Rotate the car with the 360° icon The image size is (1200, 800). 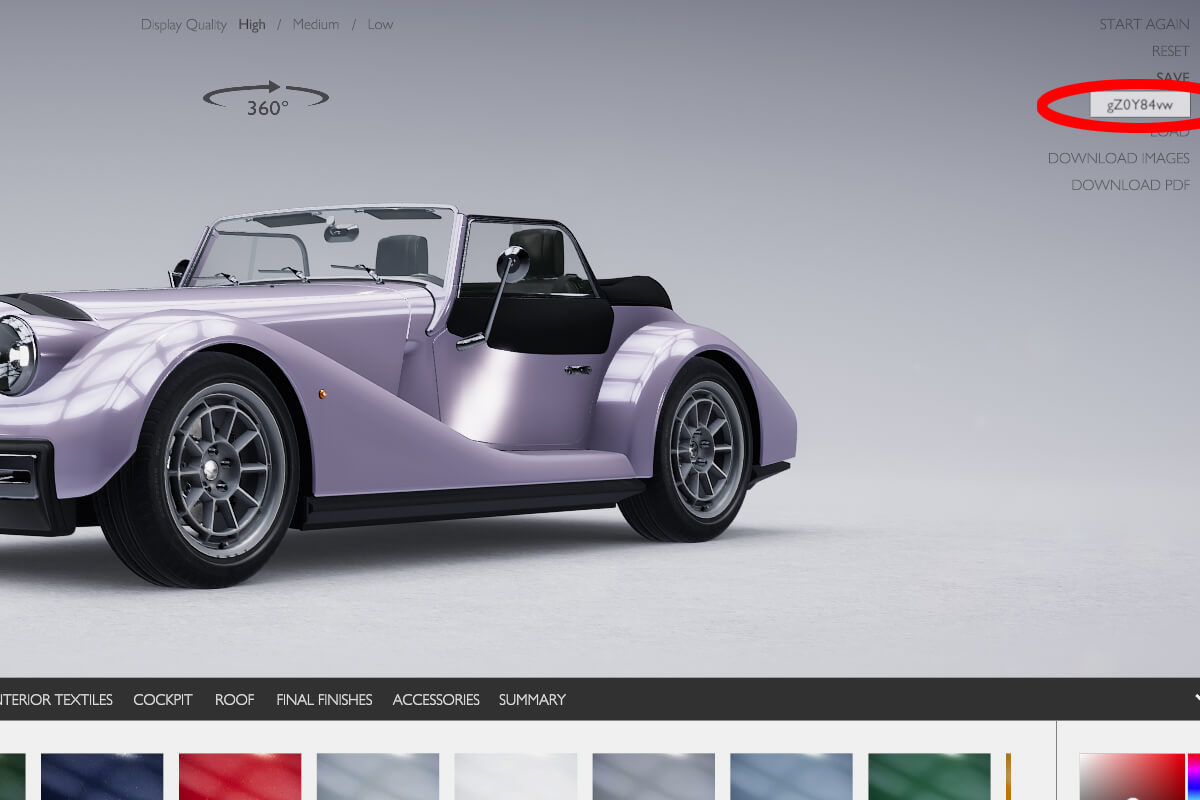click(266, 99)
